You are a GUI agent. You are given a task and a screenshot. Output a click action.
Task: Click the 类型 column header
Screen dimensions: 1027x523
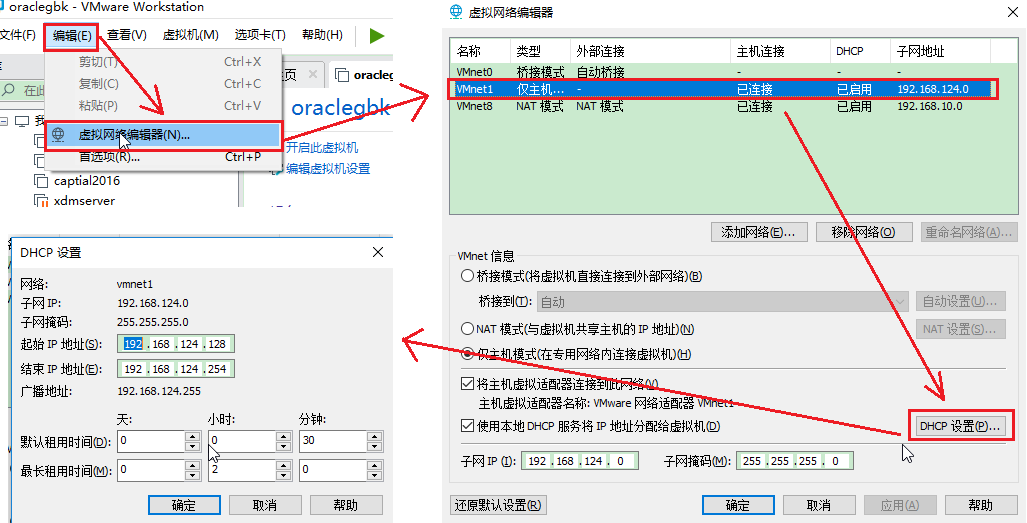click(540, 51)
